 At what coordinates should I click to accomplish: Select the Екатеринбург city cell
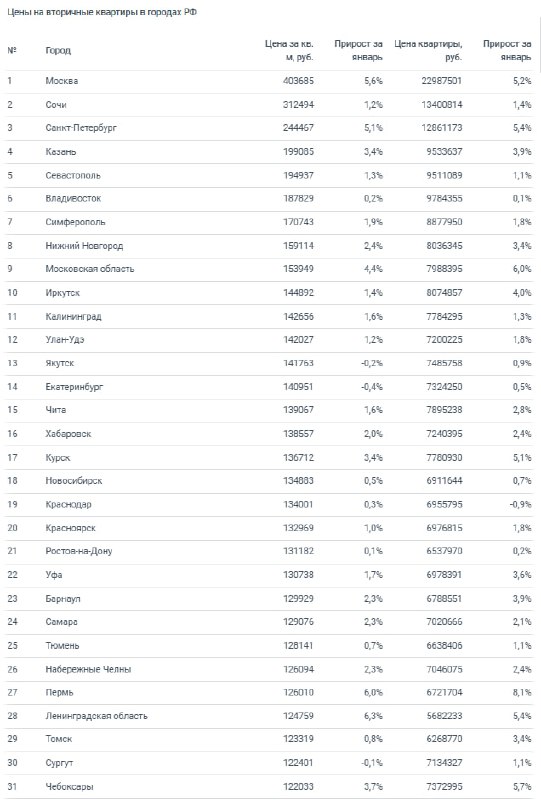pos(74,387)
